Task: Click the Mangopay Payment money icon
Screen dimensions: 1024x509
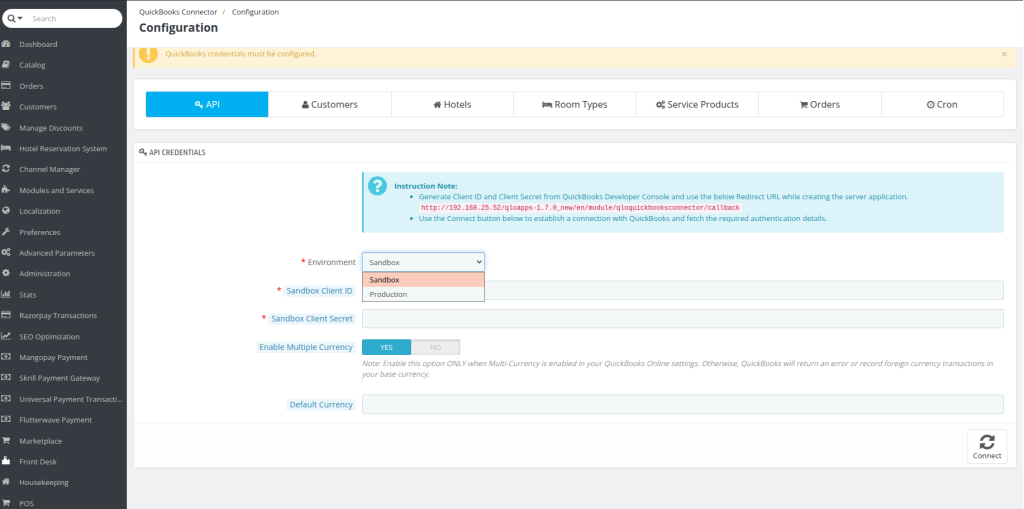Action: click(x=6, y=357)
